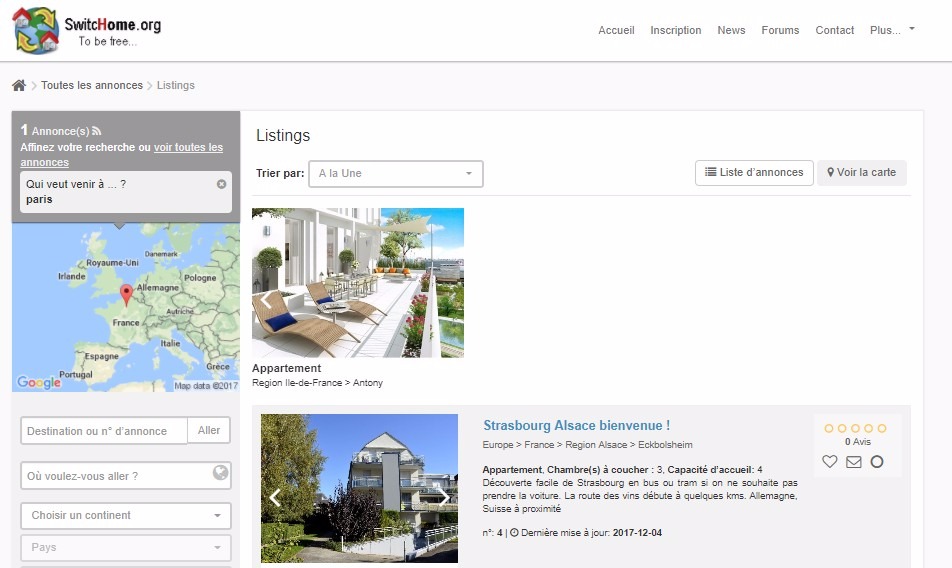Click the 'Destination ou n° d'annonce' field
Viewport: 952px width, 568px height.
point(104,431)
